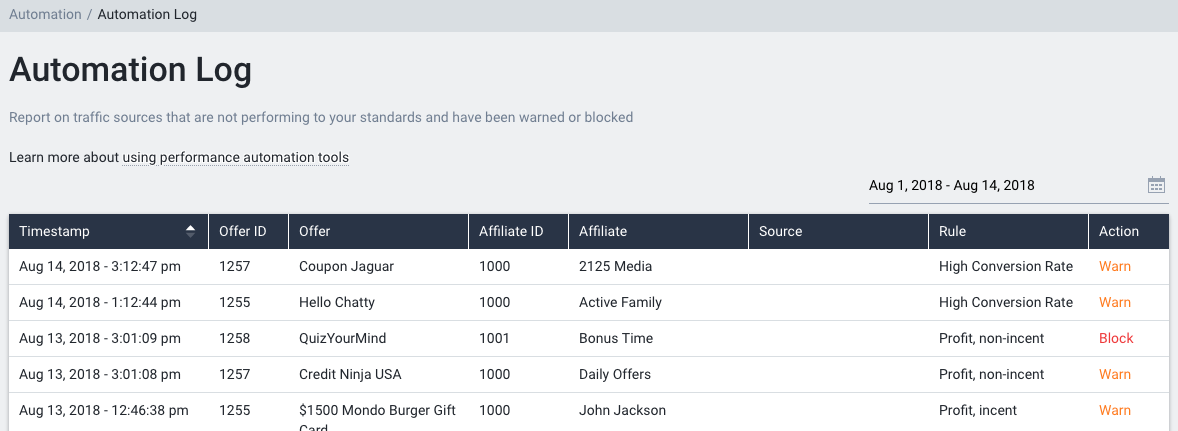
Task: Open 'using performance automation tools' link
Action: pos(235,158)
